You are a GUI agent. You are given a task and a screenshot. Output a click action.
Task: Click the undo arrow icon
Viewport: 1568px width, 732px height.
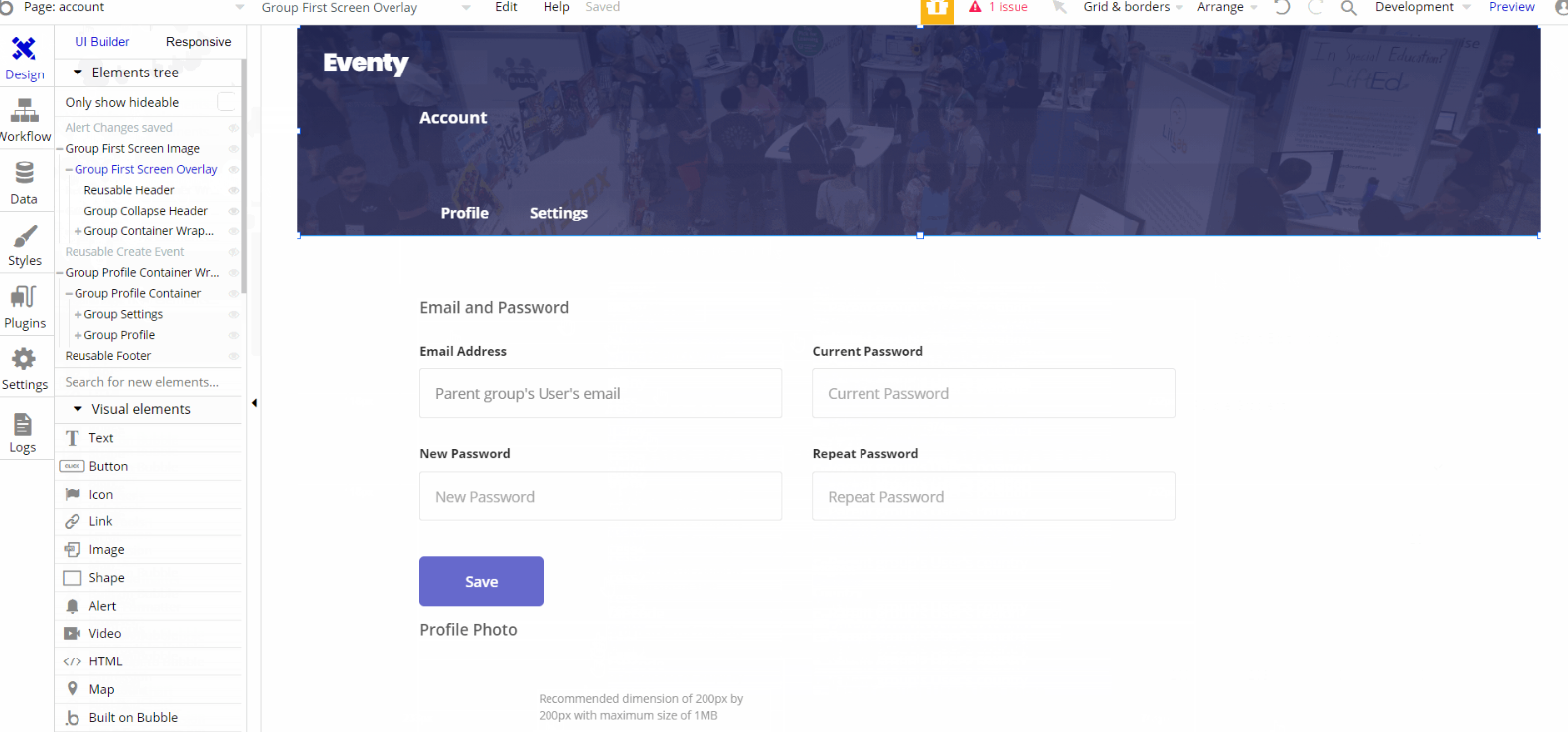click(x=1282, y=8)
